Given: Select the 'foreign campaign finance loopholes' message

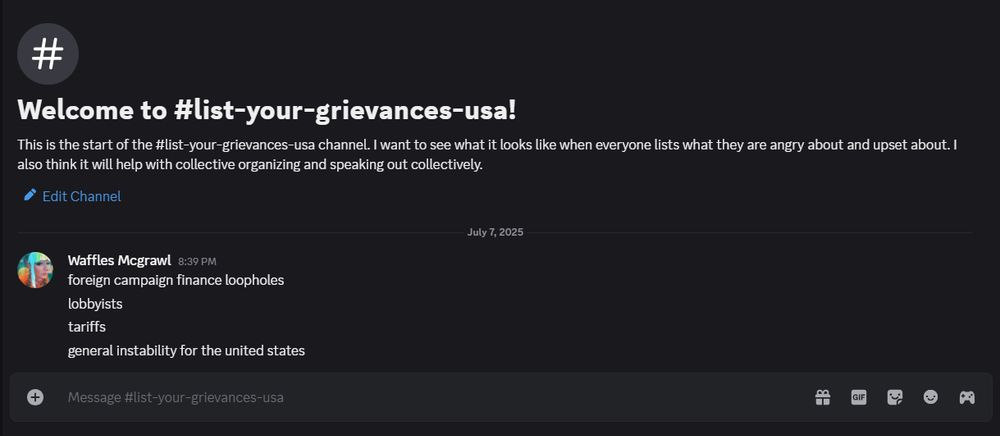Looking at the screenshot, I should (176, 280).
